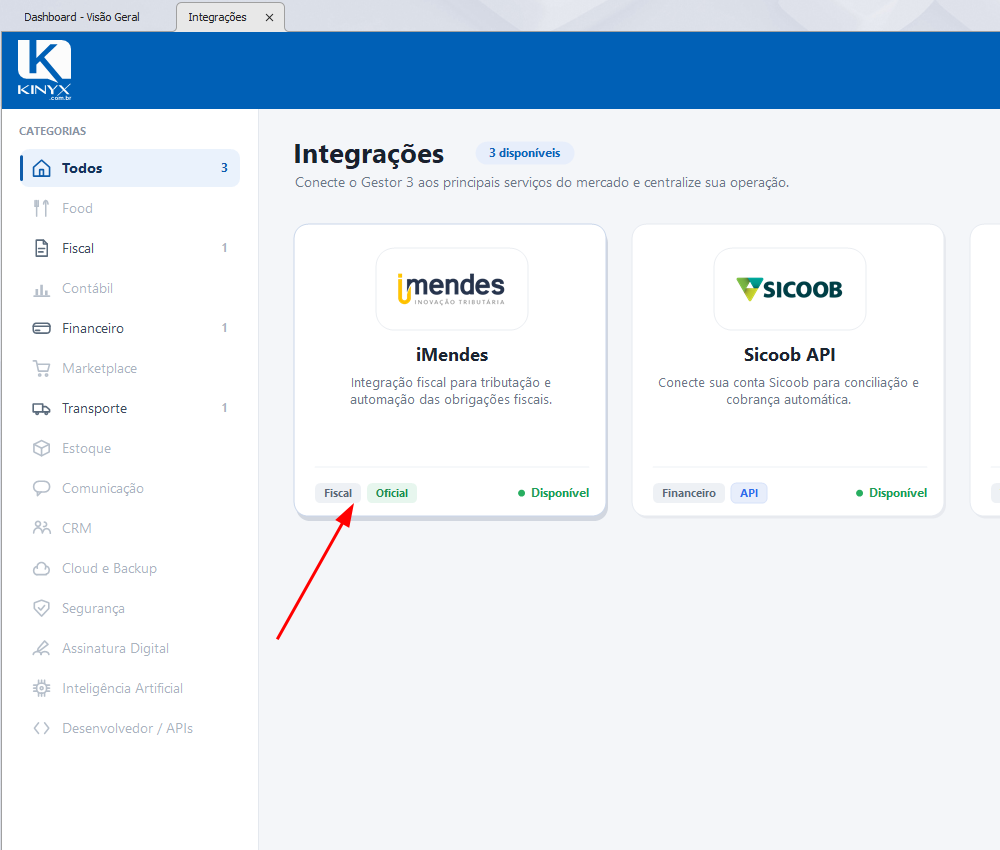The image size is (1000, 850).
Task: Click the Comunicação speech bubble icon
Action: 41,488
